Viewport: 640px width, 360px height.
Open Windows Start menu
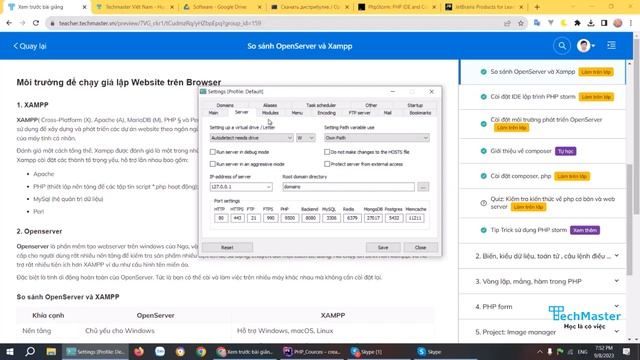point(9,351)
